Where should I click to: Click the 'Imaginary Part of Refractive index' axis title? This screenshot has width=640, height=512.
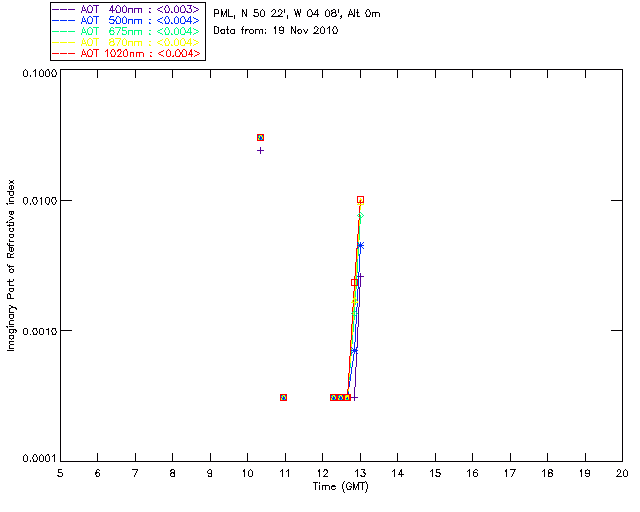coord(11,265)
